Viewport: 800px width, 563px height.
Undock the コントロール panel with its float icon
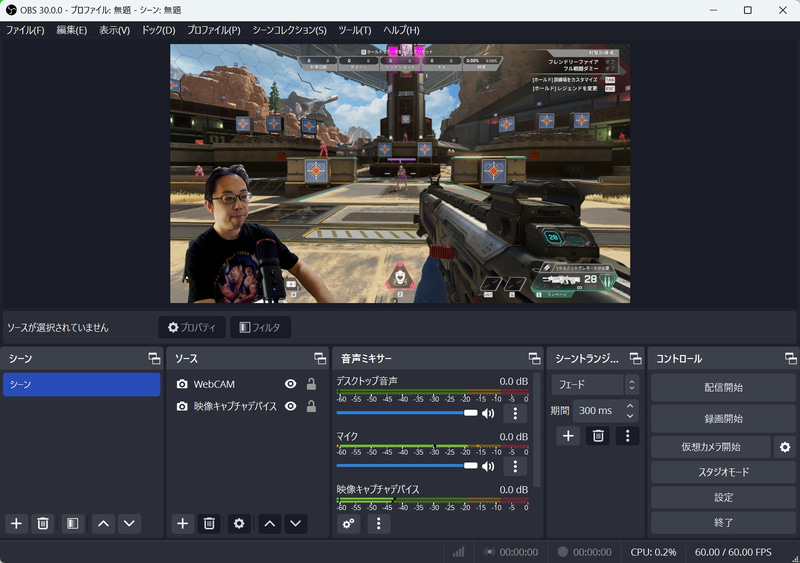pos(790,358)
